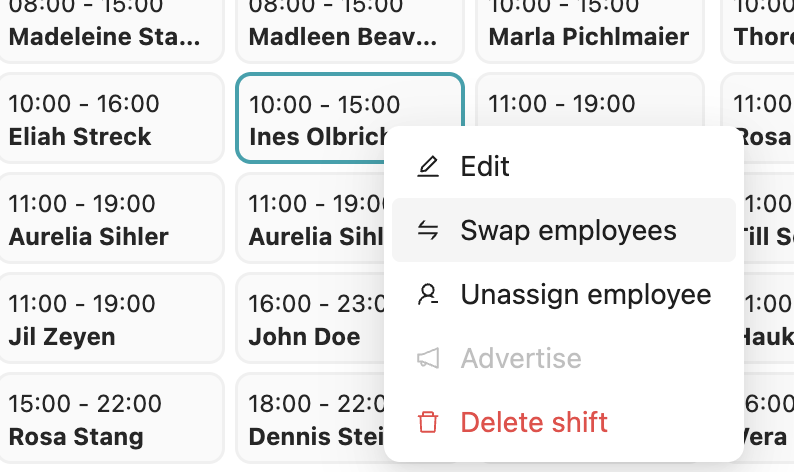Click the disabled Advertise entry
794x472 pixels.
520,358
